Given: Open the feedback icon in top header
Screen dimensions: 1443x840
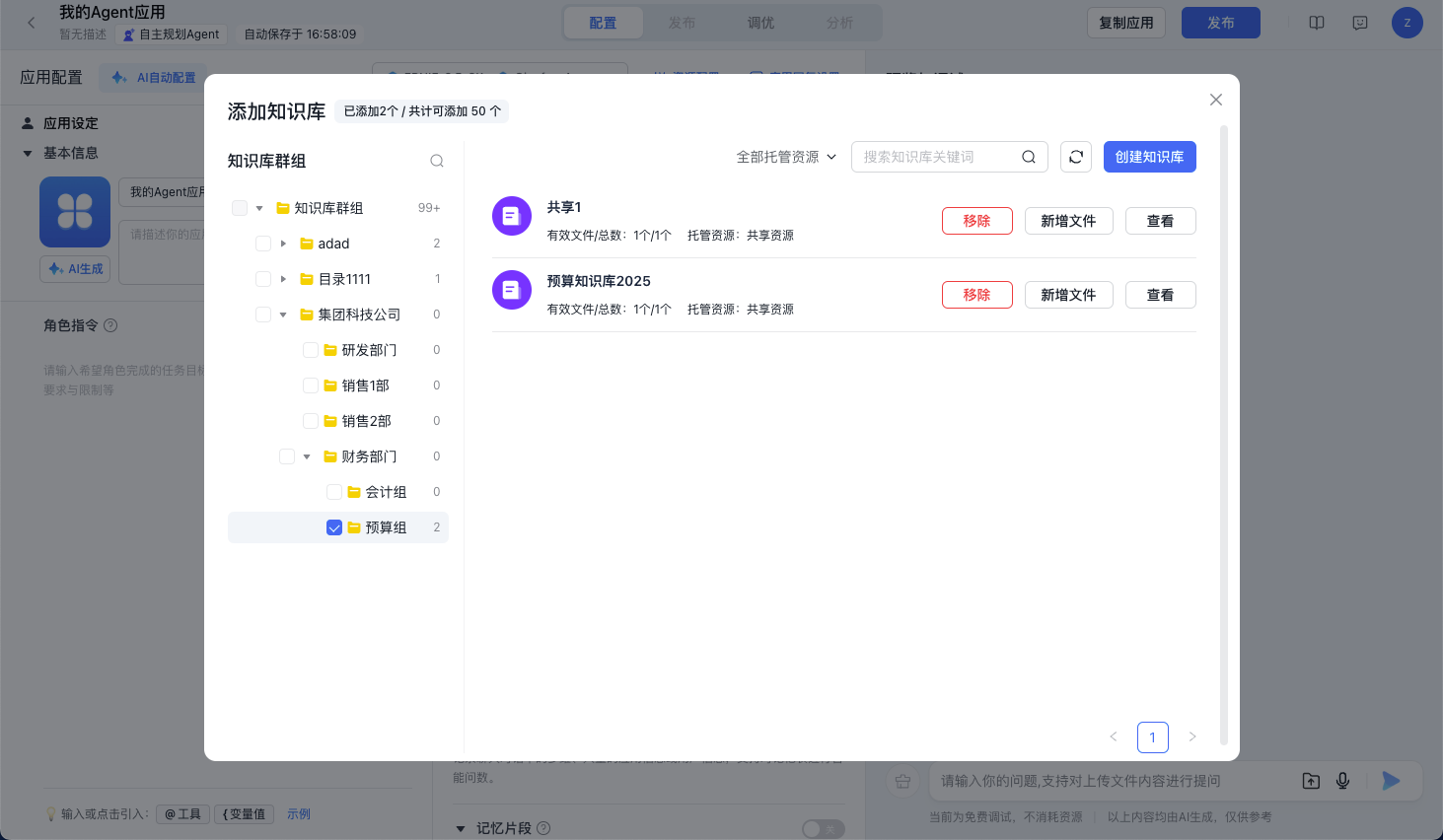Looking at the screenshot, I should coord(1360,23).
